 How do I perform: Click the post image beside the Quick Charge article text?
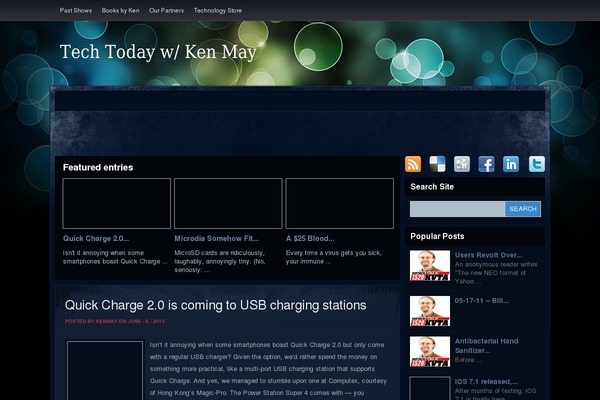[x=105, y=370]
